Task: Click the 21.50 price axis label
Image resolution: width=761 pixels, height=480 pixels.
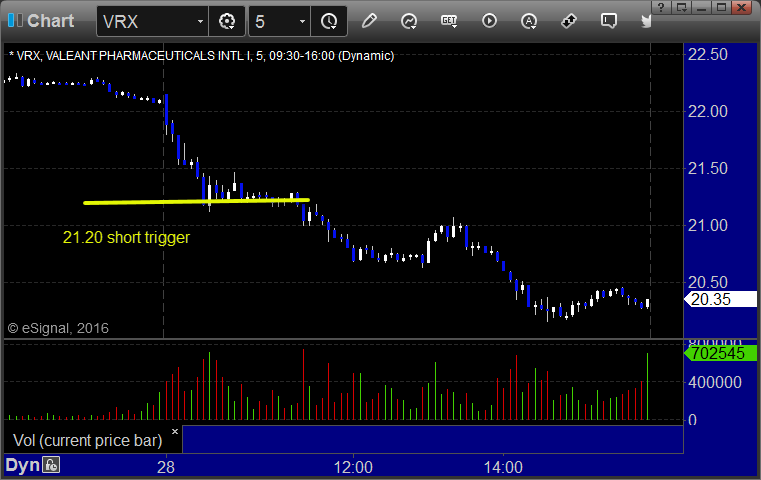Action: pyautogui.click(x=708, y=169)
